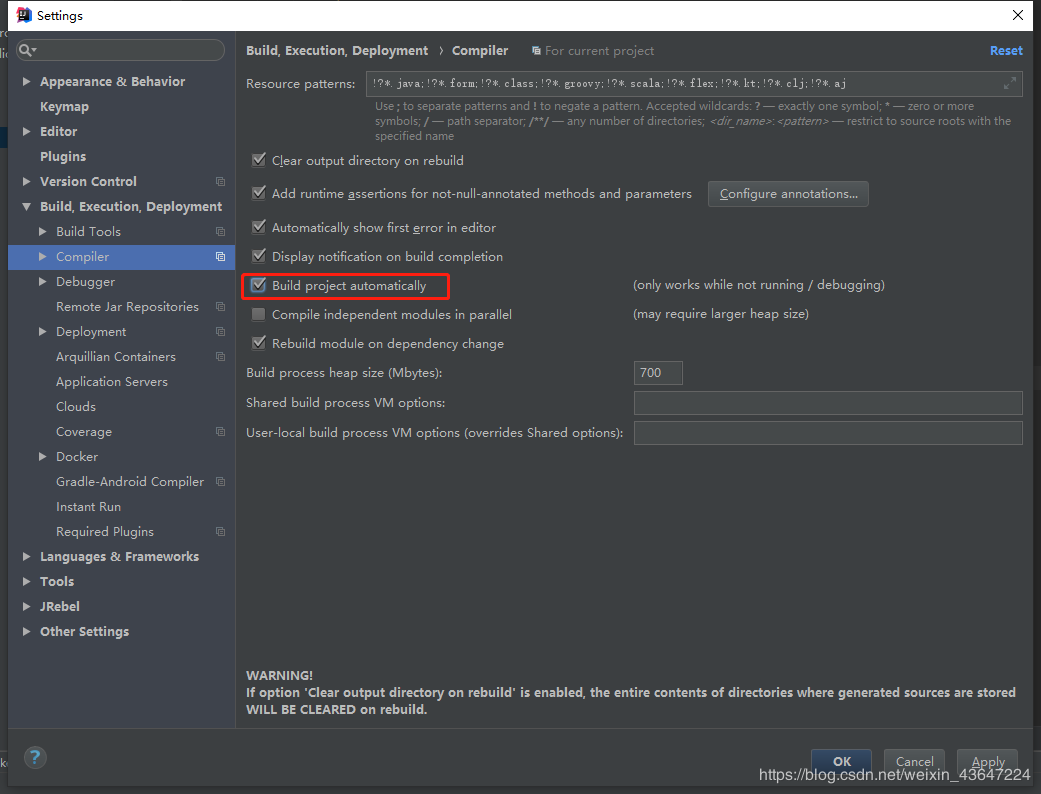Click project-level icon on Compiler row
The height and width of the screenshot is (794, 1041).
pyautogui.click(x=220, y=256)
